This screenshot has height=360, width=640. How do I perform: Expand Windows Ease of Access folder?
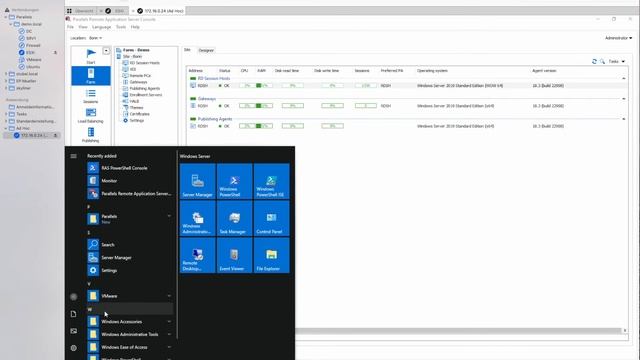point(129,347)
